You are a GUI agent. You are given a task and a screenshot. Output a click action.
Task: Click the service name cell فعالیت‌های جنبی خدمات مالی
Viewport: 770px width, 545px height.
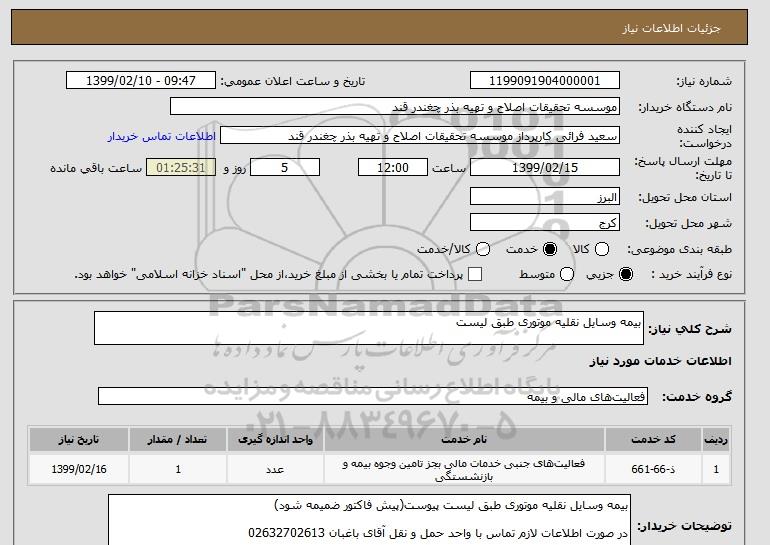tap(464, 469)
